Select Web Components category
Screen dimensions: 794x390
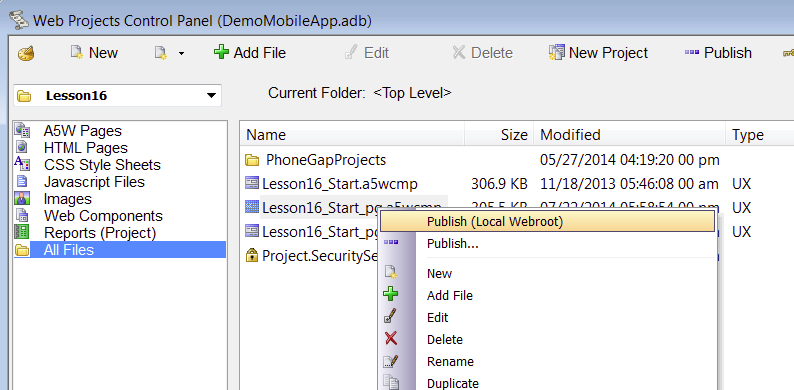coord(103,216)
